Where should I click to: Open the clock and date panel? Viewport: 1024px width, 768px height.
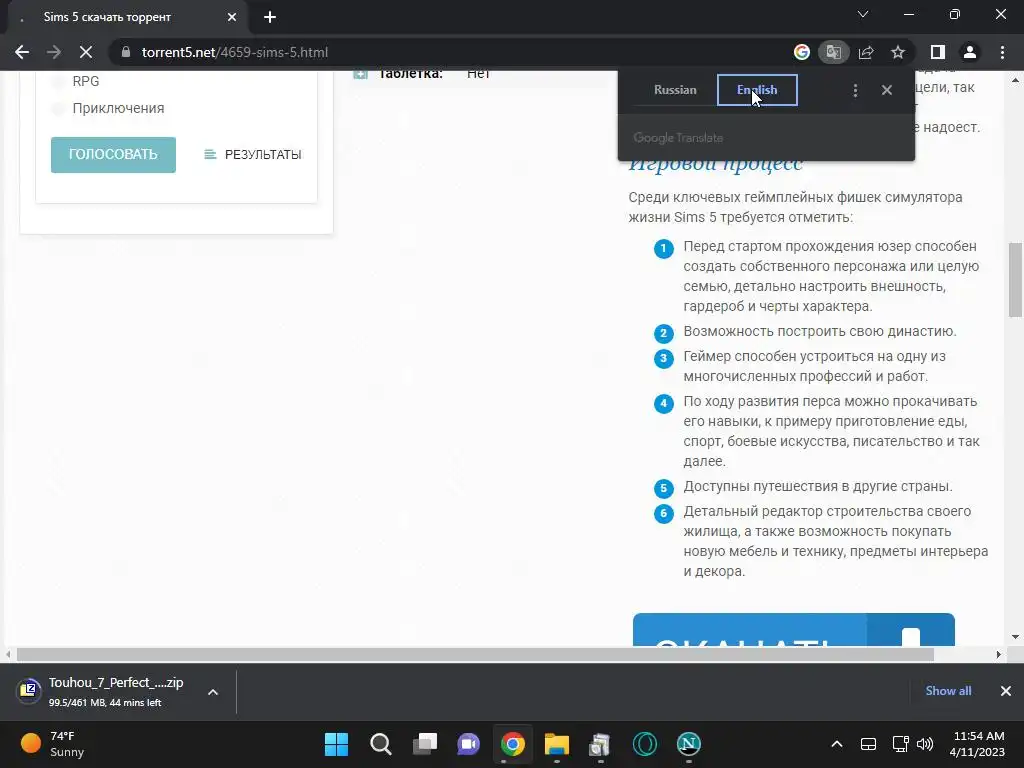click(976, 744)
